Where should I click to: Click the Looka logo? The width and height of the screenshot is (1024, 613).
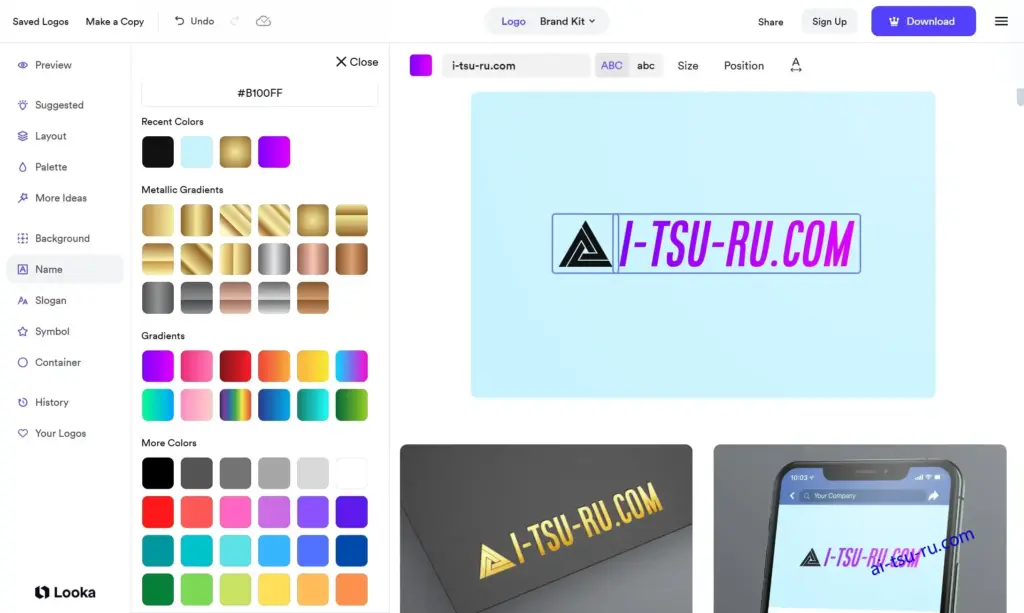[65, 592]
